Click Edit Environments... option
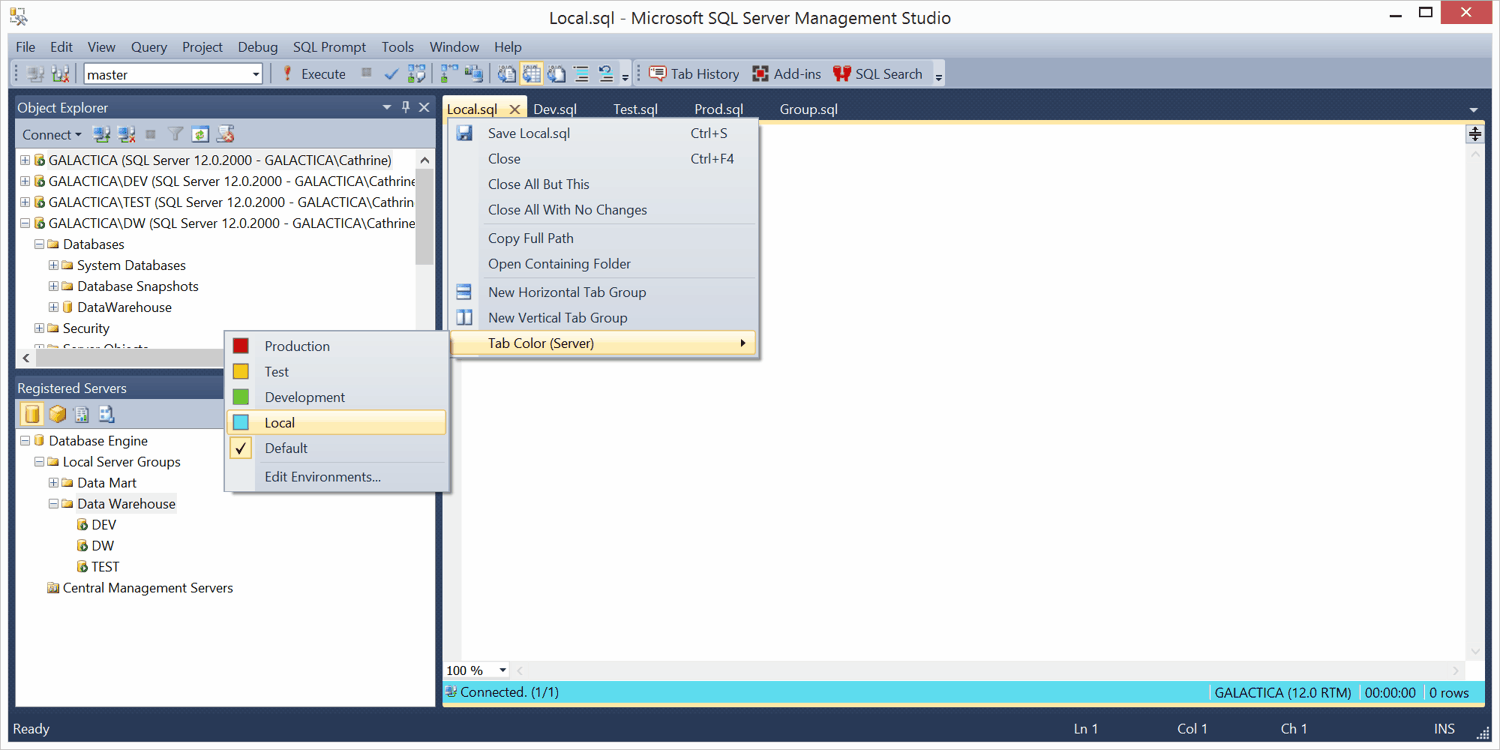1500x750 pixels. (322, 477)
